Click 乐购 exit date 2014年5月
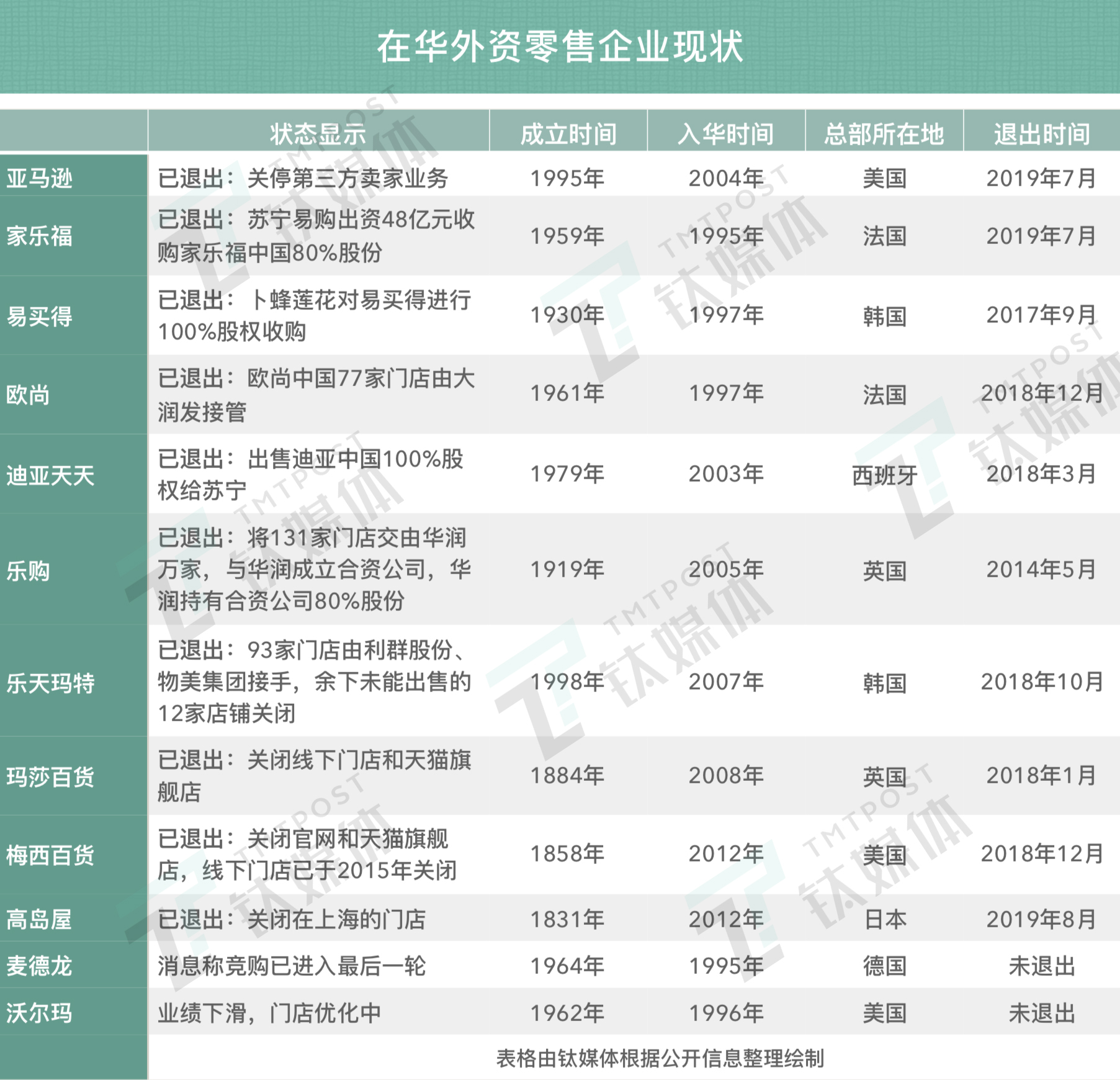The image size is (1120, 1080). pyautogui.click(x=1042, y=569)
